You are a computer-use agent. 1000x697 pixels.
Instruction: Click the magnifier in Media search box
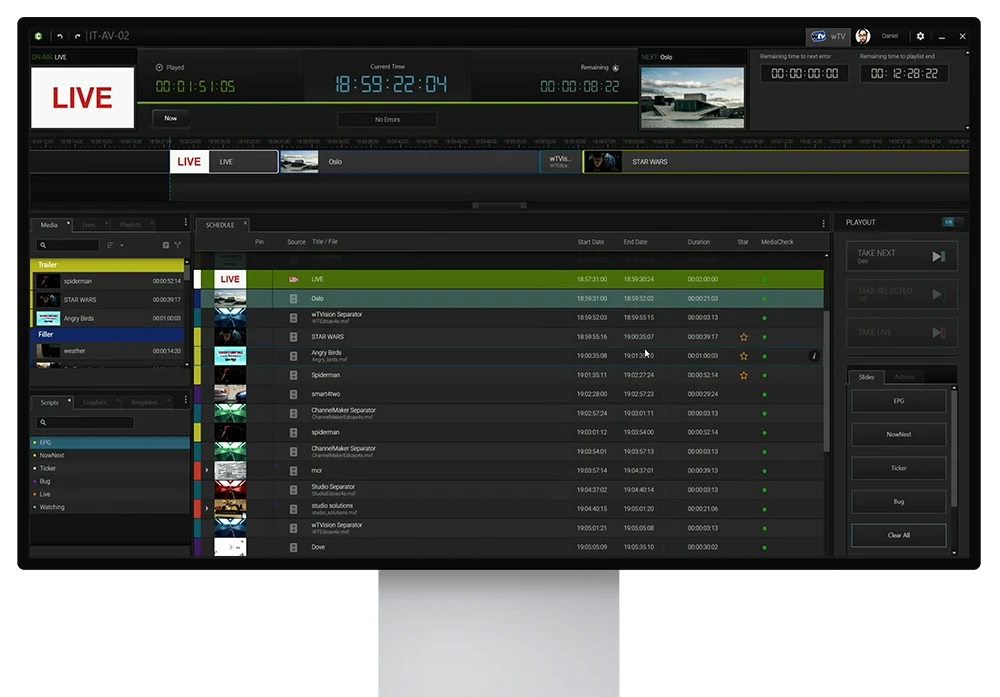(x=43, y=245)
